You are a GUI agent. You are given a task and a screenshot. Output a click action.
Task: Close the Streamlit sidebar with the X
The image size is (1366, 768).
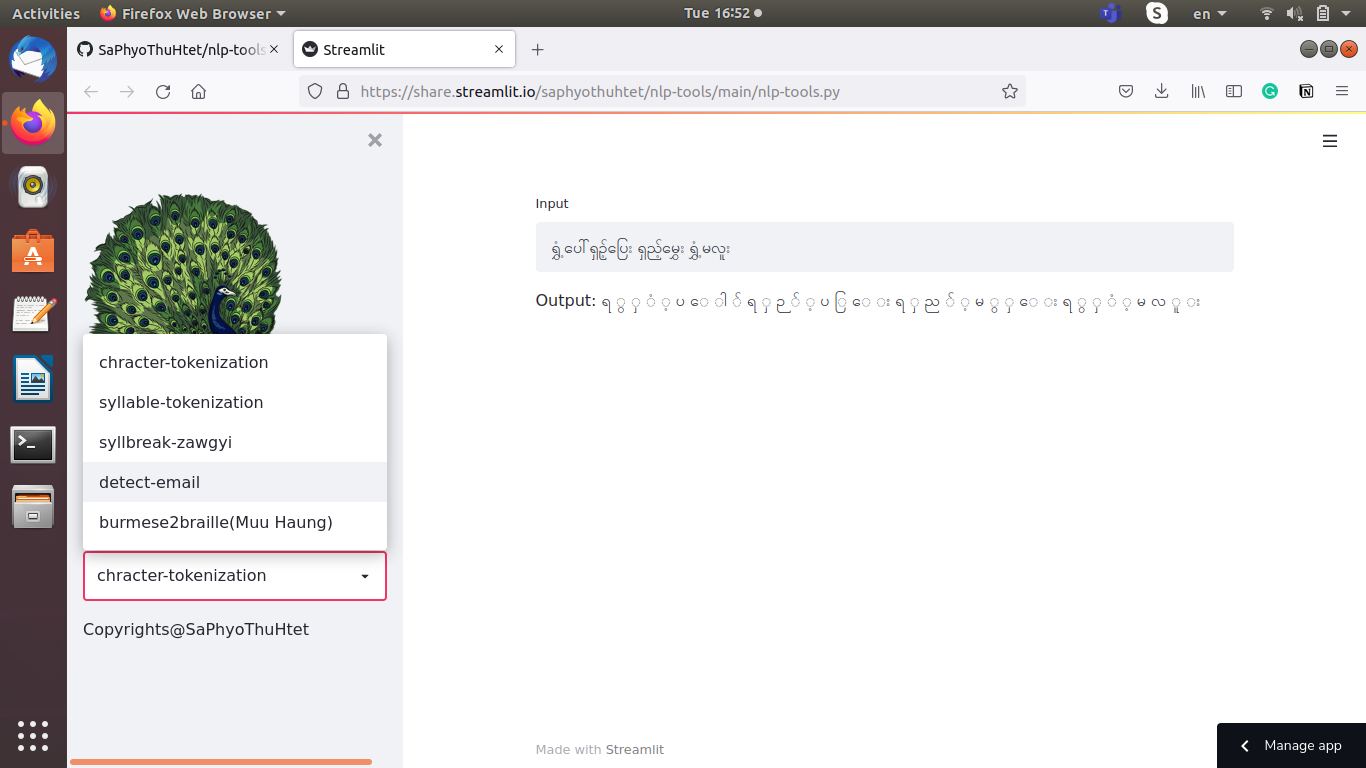pyautogui.click(x=375, y=141)
